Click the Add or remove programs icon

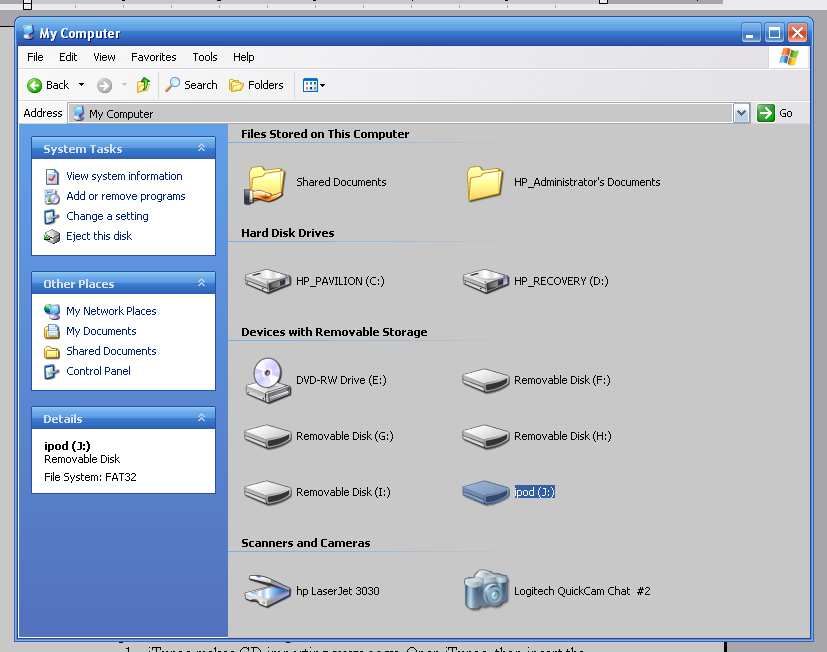[x=52, y=197]
